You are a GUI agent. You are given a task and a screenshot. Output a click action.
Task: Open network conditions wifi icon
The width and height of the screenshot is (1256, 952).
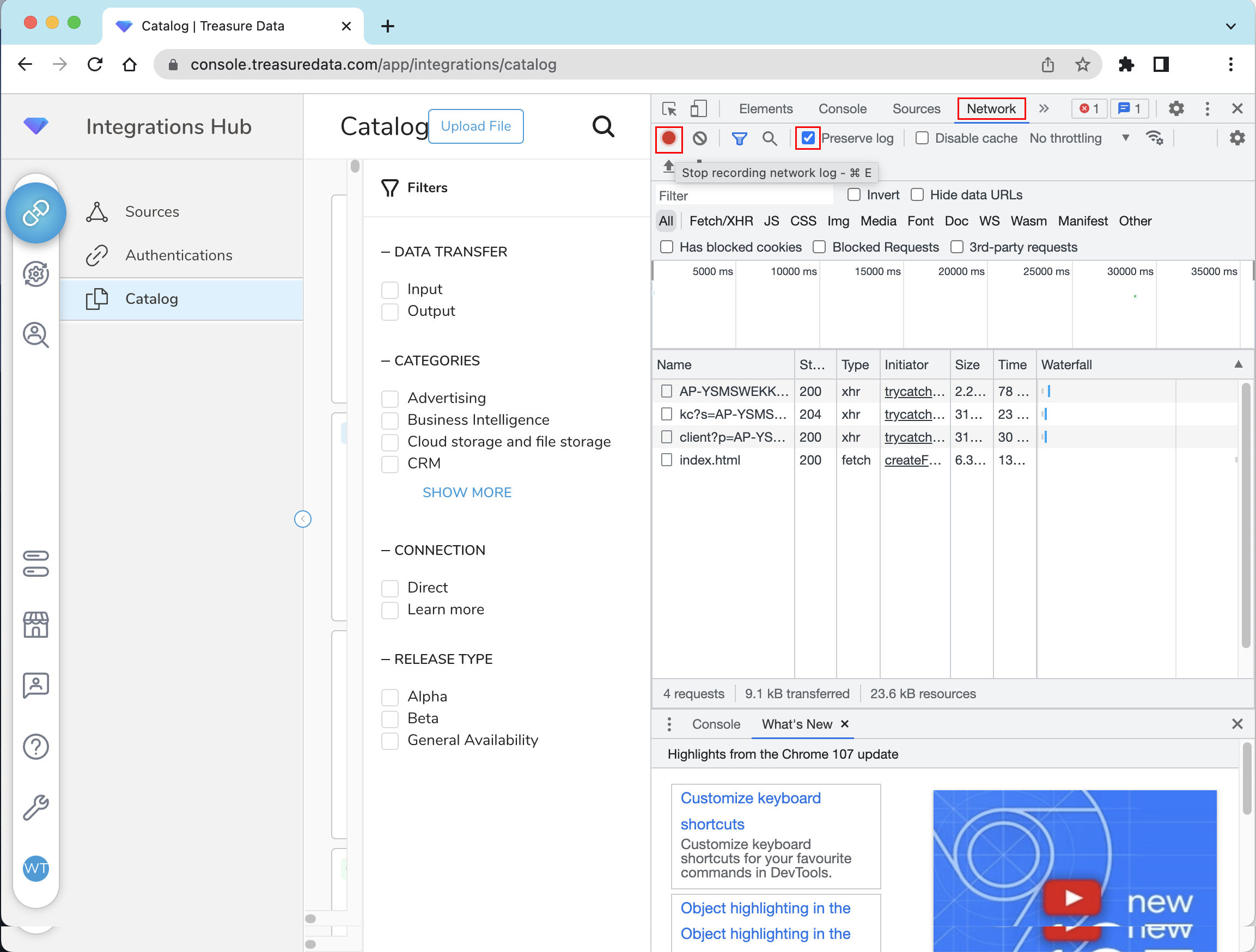[1154, 138]
